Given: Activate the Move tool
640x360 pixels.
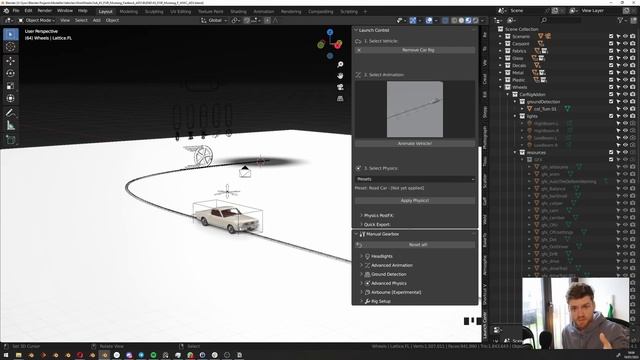Looking at the screenshot, I should (x=11, y=61).
